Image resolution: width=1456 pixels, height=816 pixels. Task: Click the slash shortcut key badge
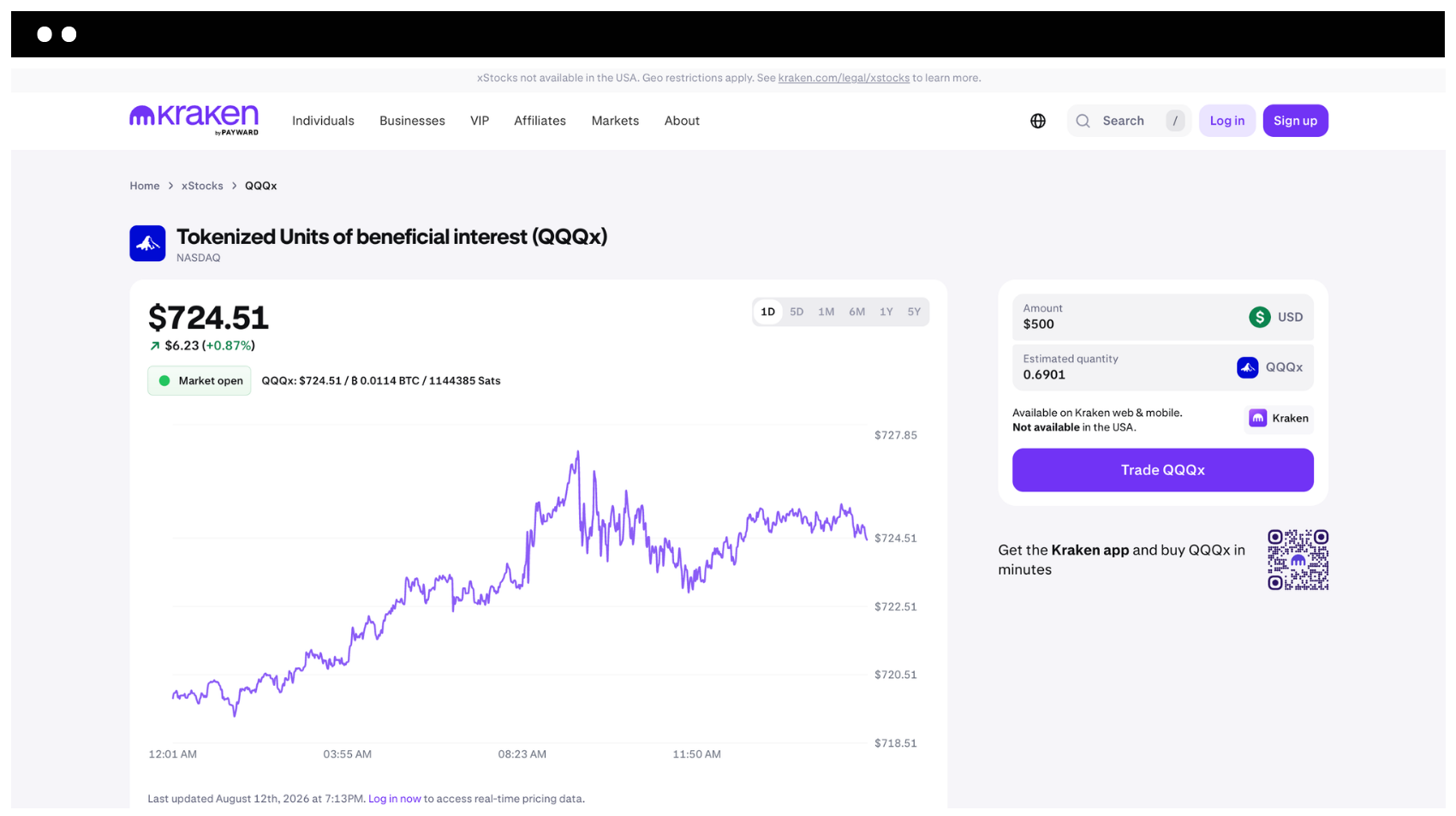pyautogui.click(x=1175, y=121)
